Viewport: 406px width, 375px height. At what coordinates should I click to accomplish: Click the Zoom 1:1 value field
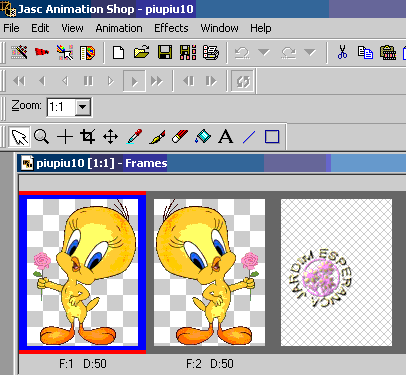click(x=61, y=107)
